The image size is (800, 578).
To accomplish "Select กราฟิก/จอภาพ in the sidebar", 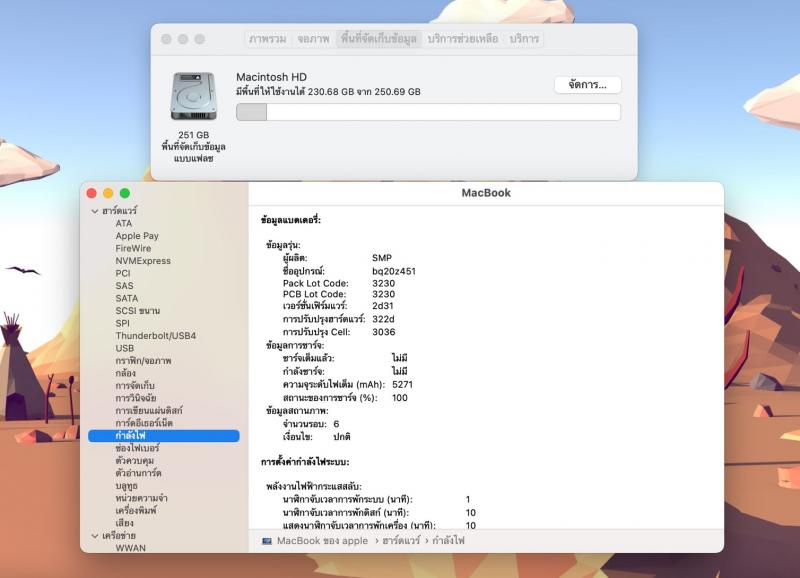I will pos(143,361).
